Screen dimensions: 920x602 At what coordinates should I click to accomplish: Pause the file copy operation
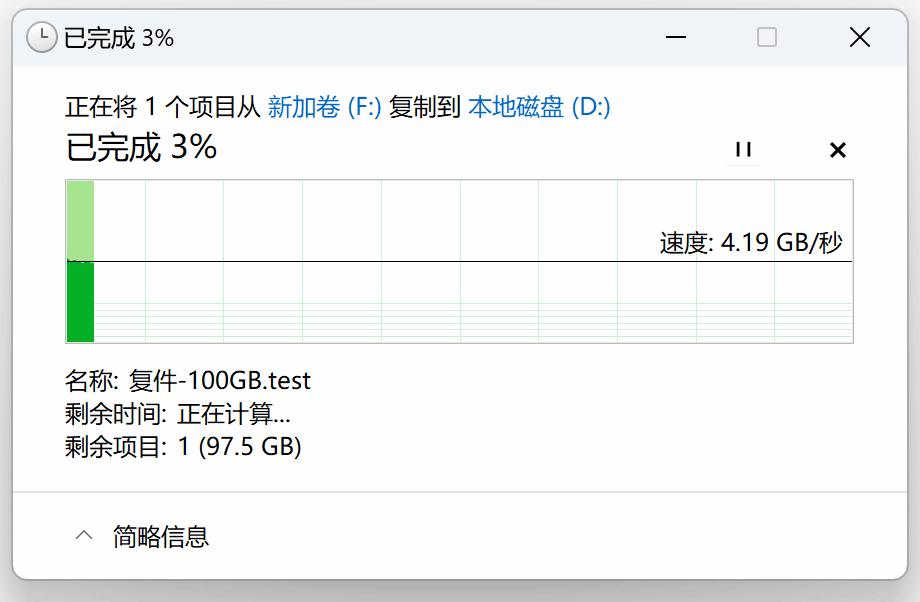coord(742,150)
